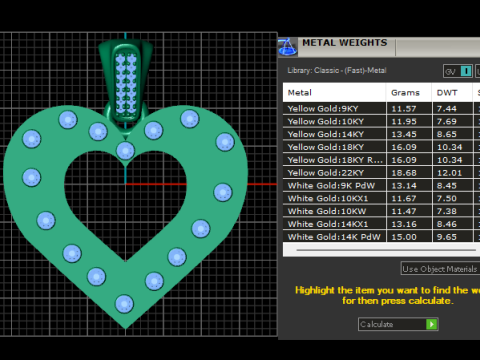Select the pendant bail in viewport

126,80
